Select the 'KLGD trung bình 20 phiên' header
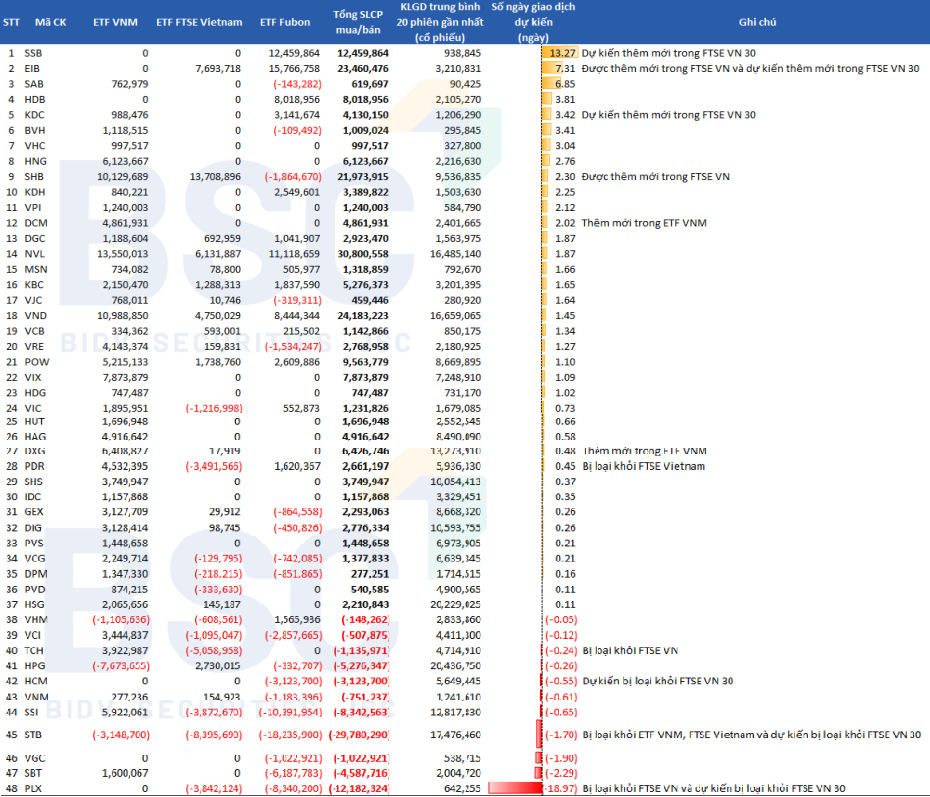The width and height of the screenshot is (930, 797). pos(439,23)
